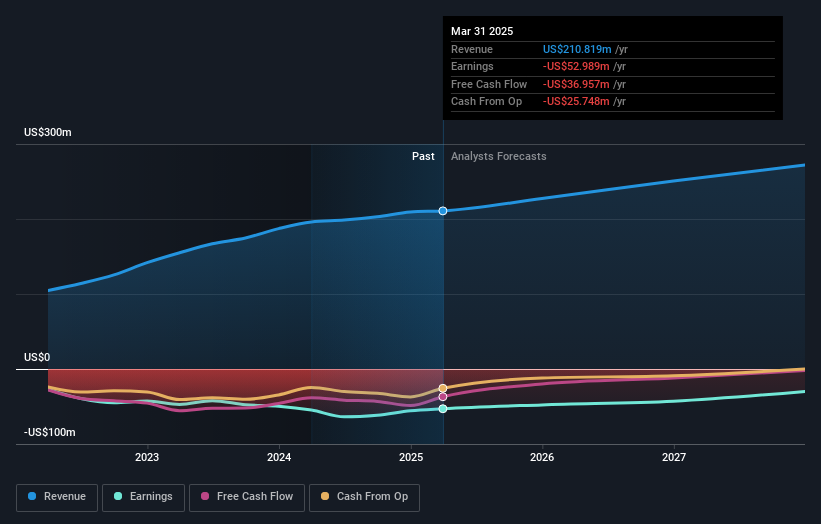The image size is (821, 524).
Task: Click the Mar 31 2025 tooltip date
Action: (x=482, y=31)
